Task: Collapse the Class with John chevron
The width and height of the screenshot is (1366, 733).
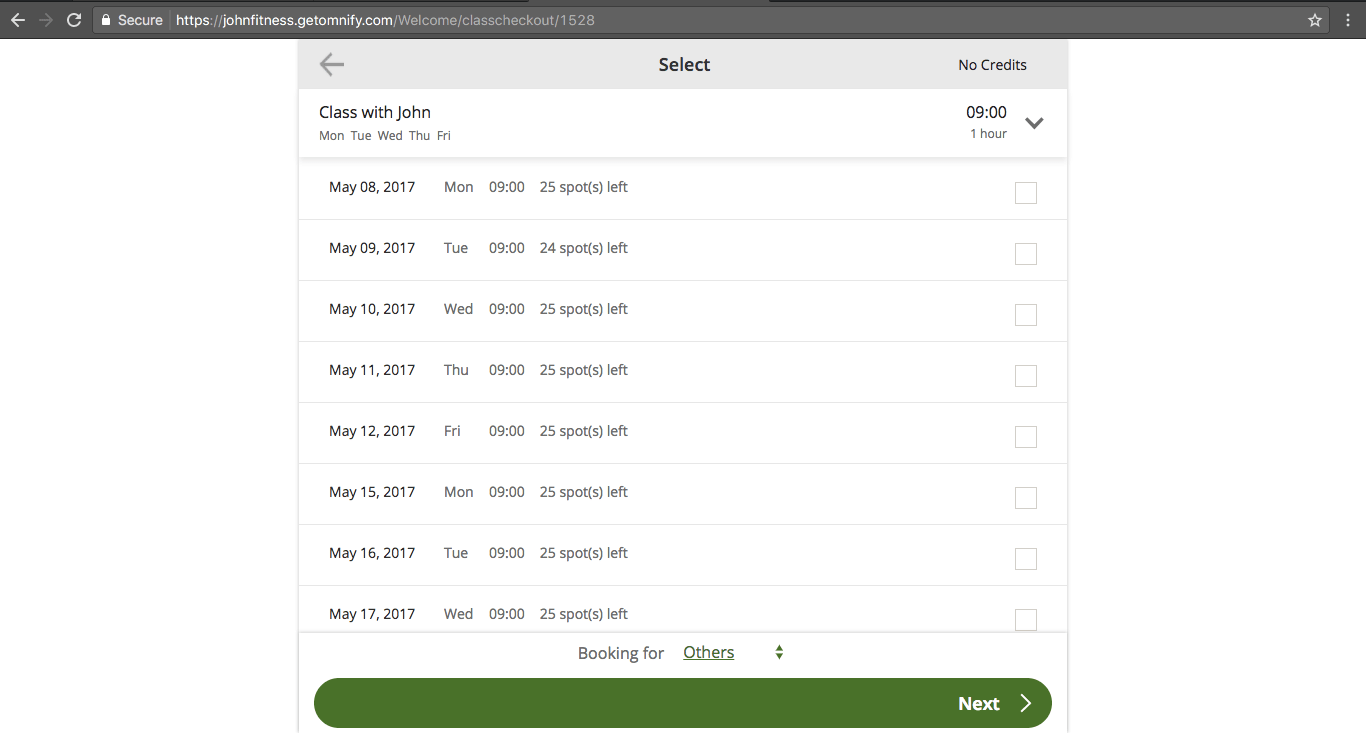Action: click(1035, 123)
